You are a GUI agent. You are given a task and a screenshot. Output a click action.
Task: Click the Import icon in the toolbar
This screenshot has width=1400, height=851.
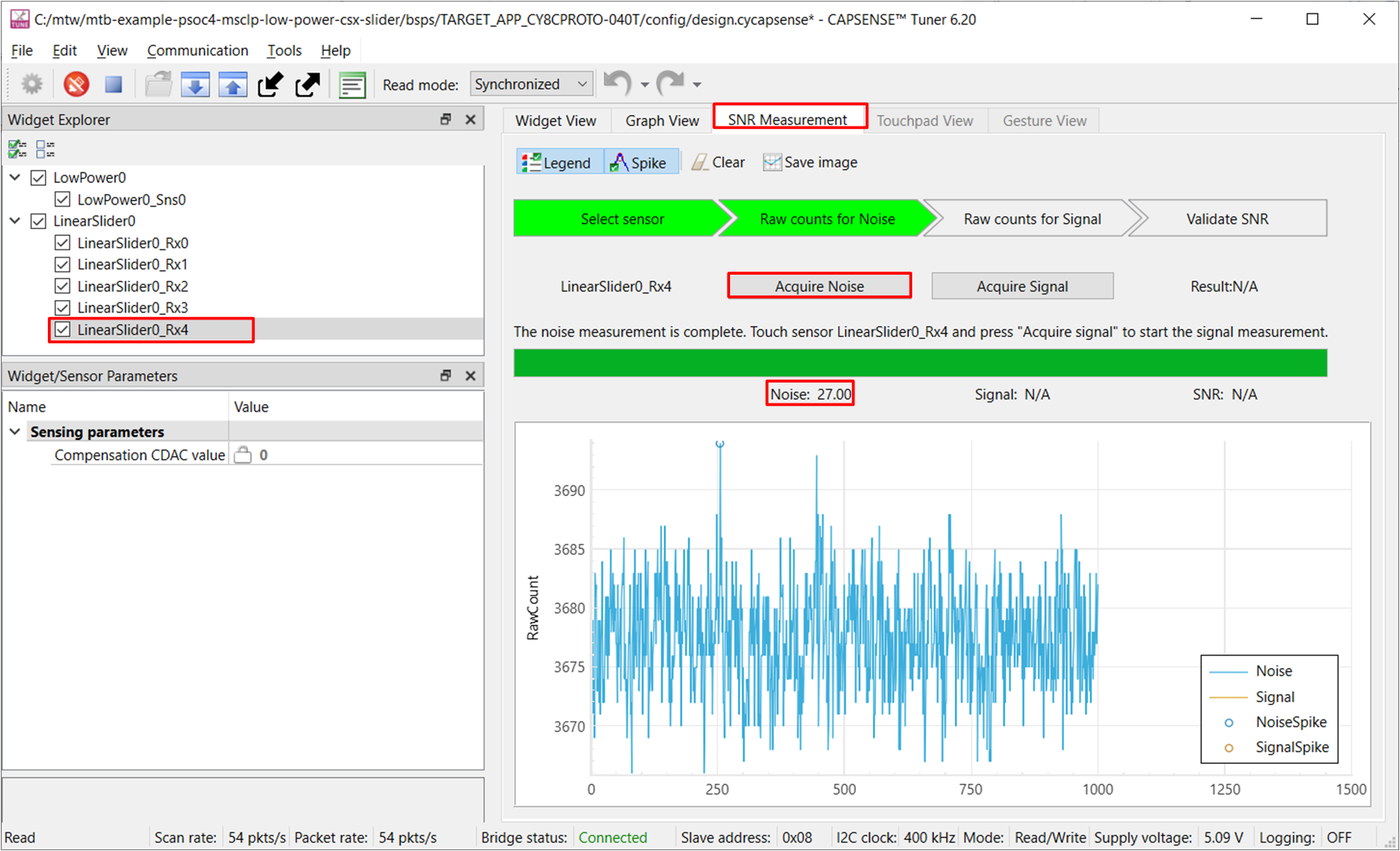pos(270,84)
